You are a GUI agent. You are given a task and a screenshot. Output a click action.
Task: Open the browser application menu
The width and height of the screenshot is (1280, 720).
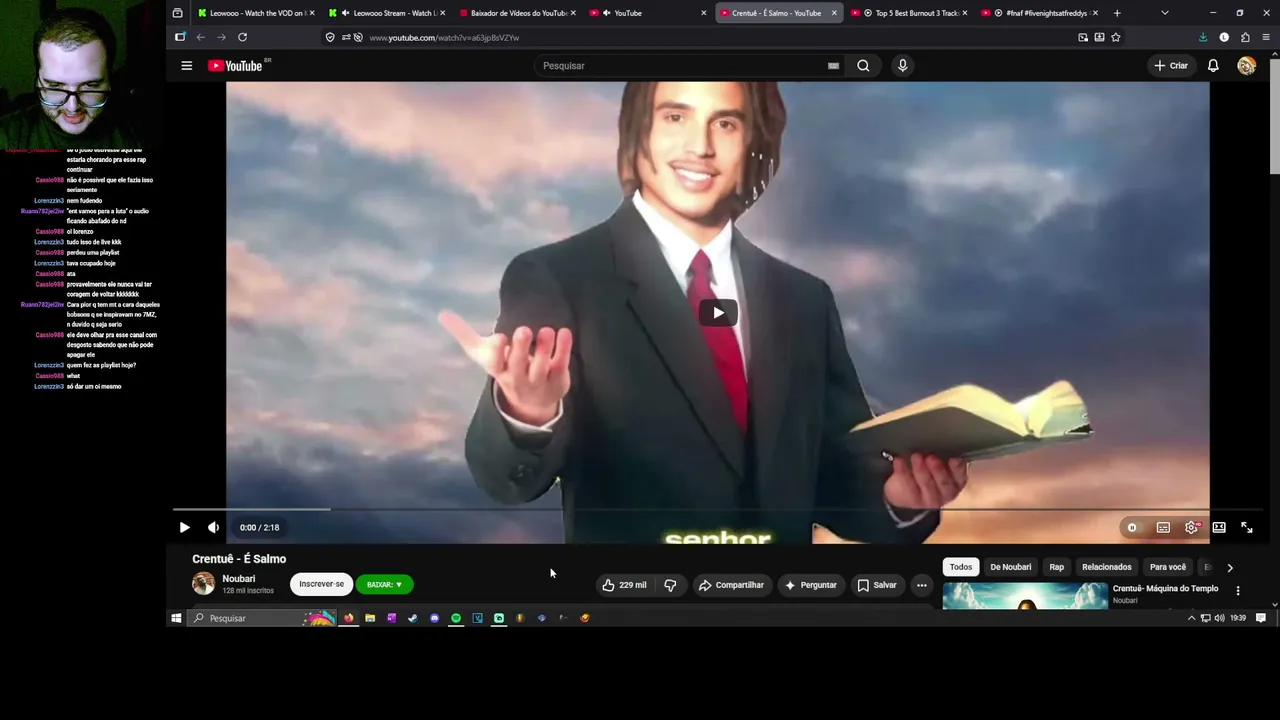[x=1266, y=37]
